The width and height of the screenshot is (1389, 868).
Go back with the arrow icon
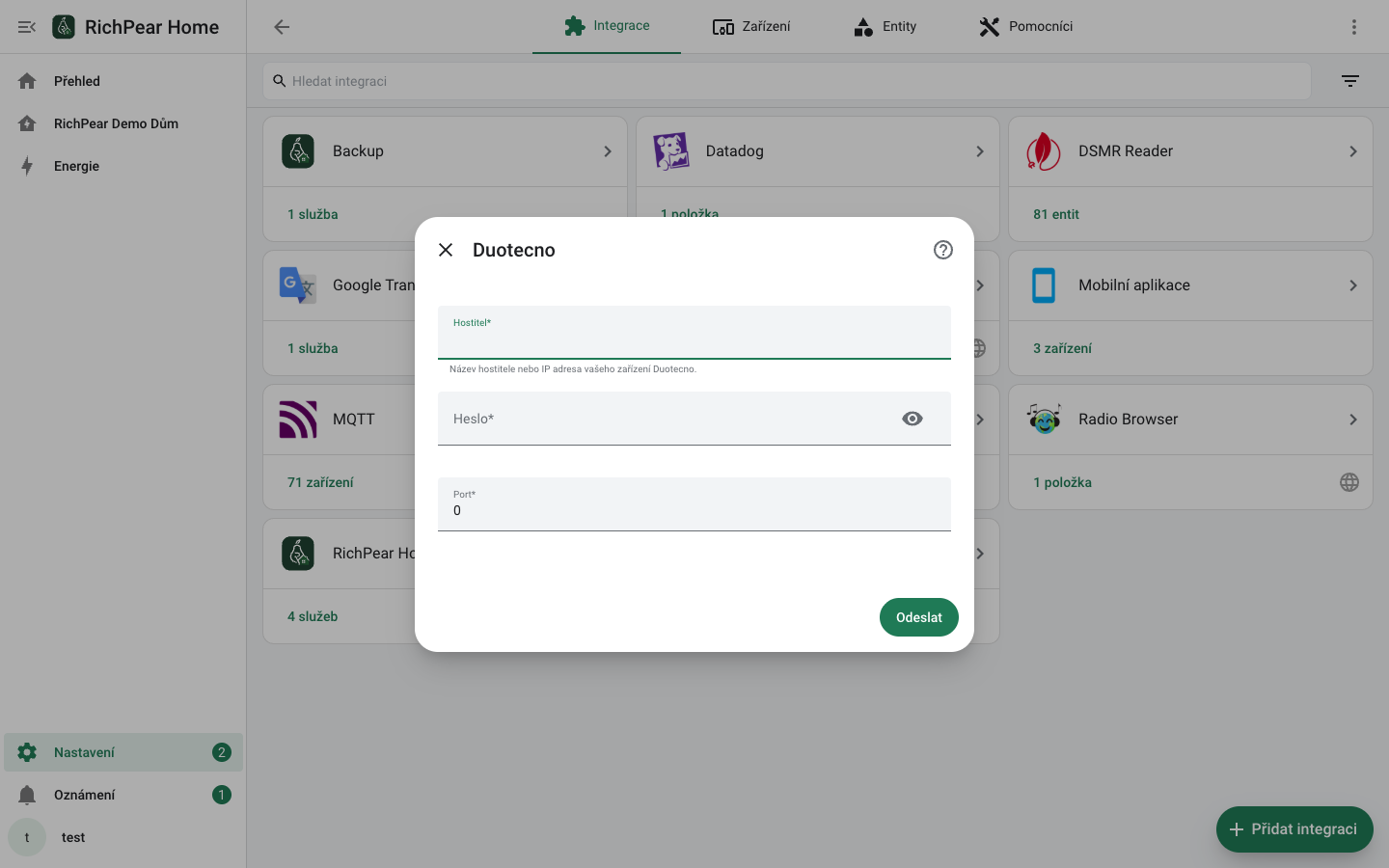coord(282,27)
